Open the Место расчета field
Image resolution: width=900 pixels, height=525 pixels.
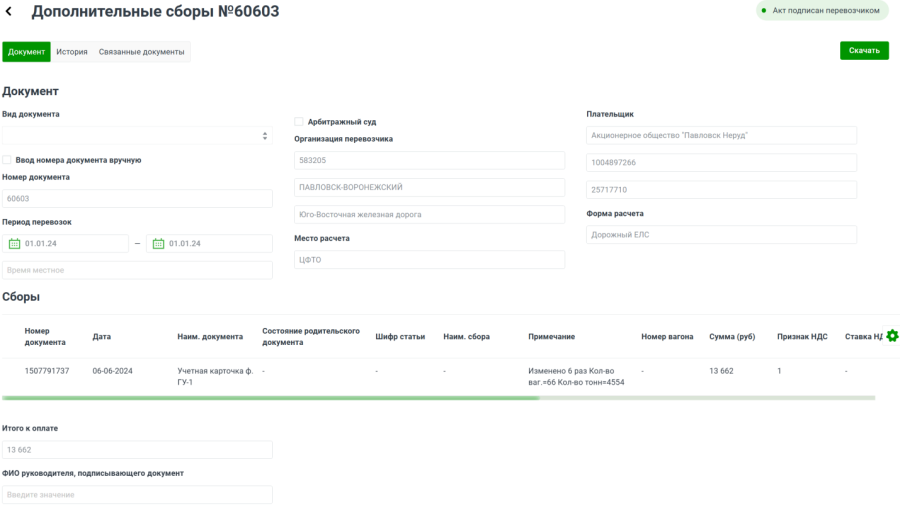pyautogui.click(x=429, y=260)
